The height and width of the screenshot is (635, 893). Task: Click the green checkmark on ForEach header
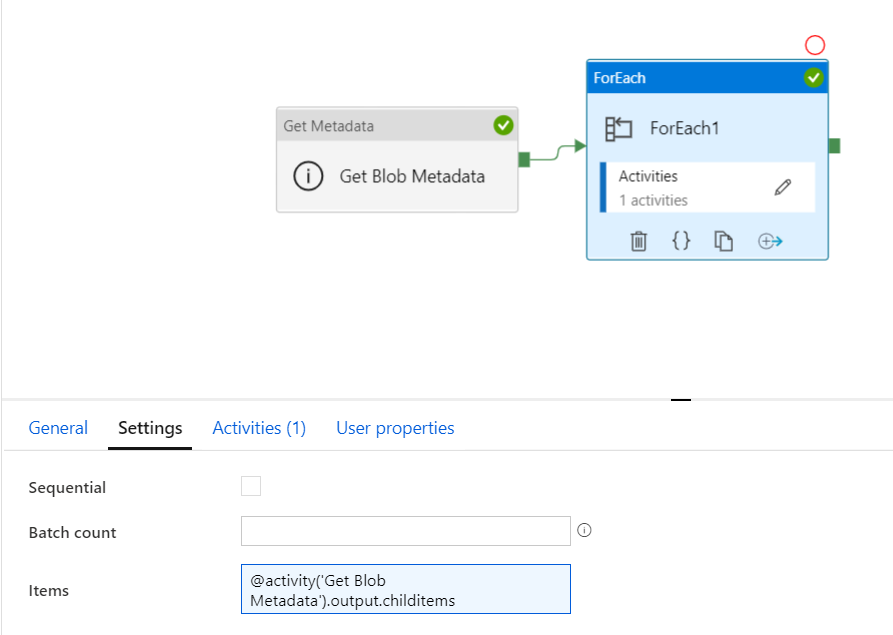pyautogui.click(x=814, y=78)
